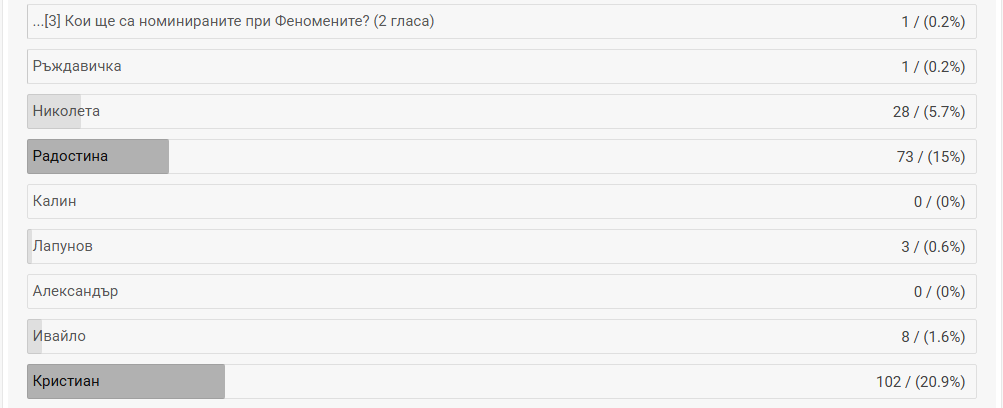Screen dimensions: 1003x408
Task: Click the poll question's 1 / (0.2%) count
Action: [932, 21]
